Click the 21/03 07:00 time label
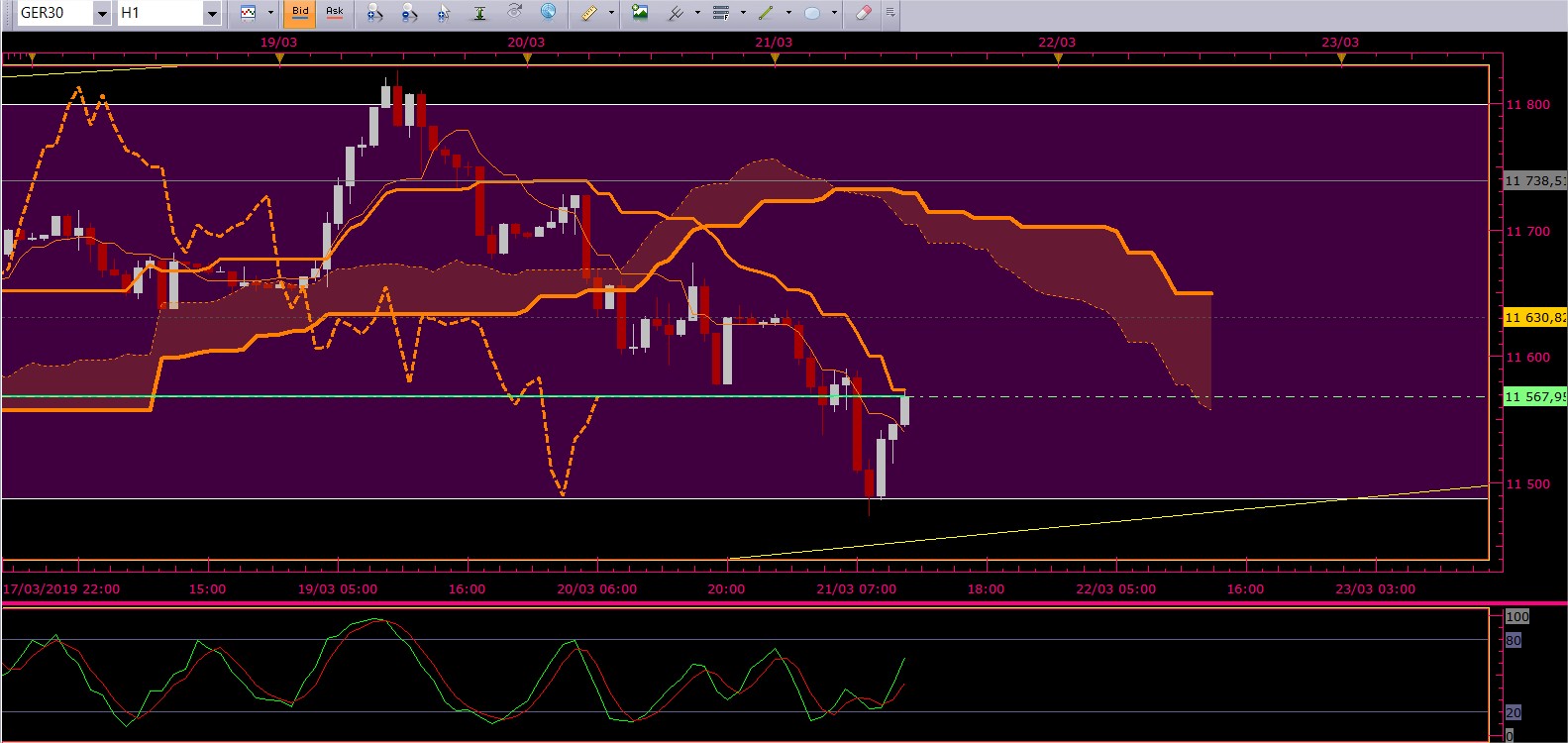The width and height of the screenshot is (1568, 743). click(x=856, y=588)
